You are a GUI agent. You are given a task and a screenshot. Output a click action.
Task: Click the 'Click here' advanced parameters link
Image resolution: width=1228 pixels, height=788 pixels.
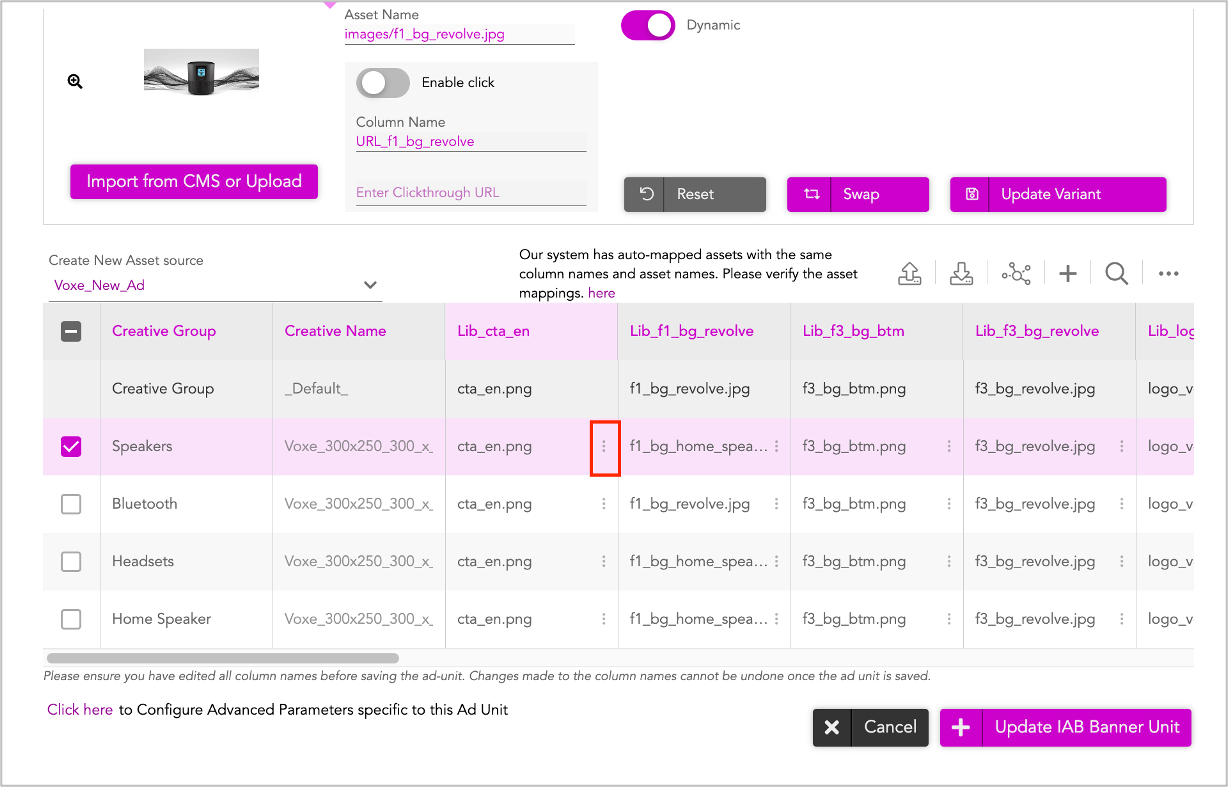(x=80, y=710)
